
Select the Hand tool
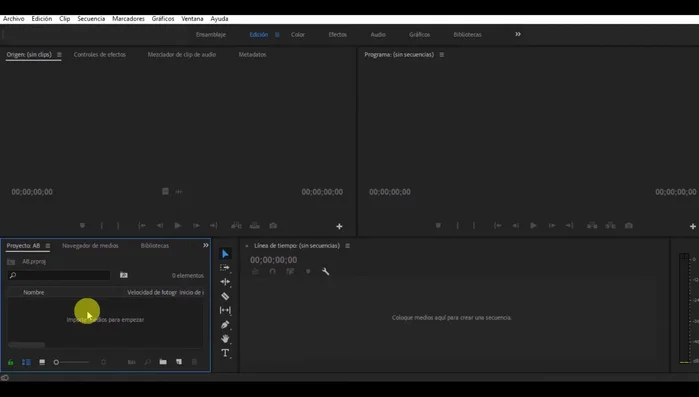225,339
